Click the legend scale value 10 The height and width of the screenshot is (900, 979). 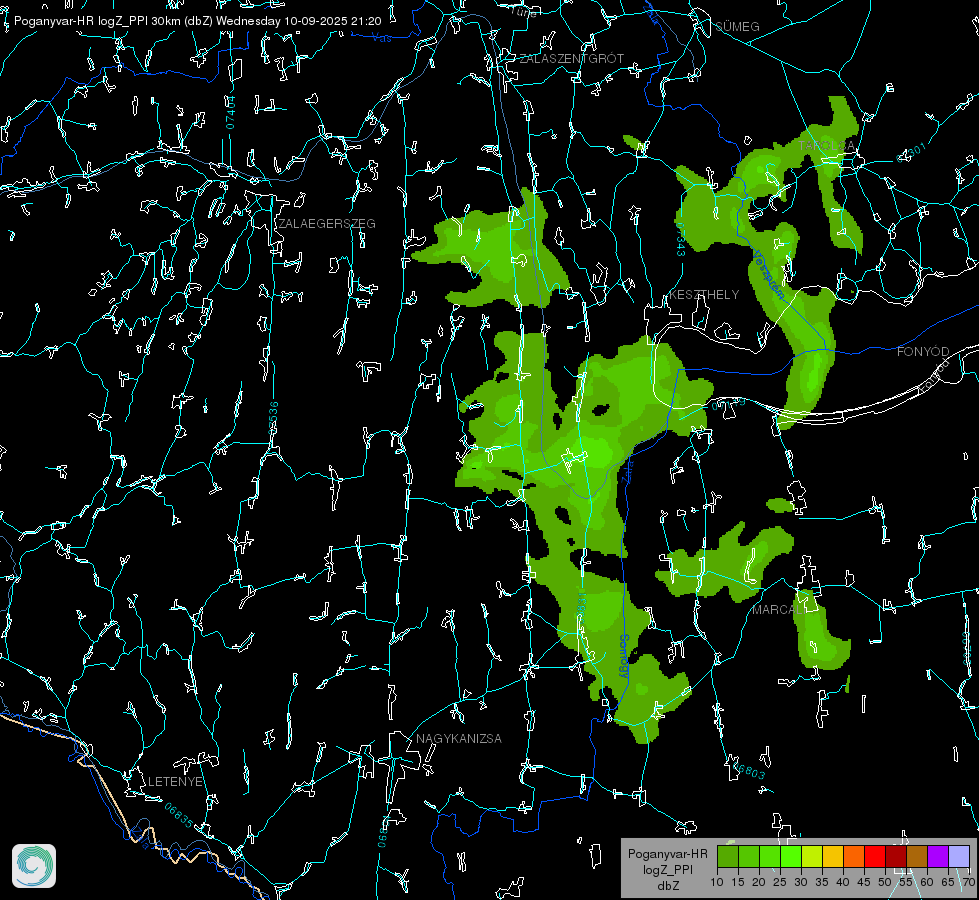point(717,882)
